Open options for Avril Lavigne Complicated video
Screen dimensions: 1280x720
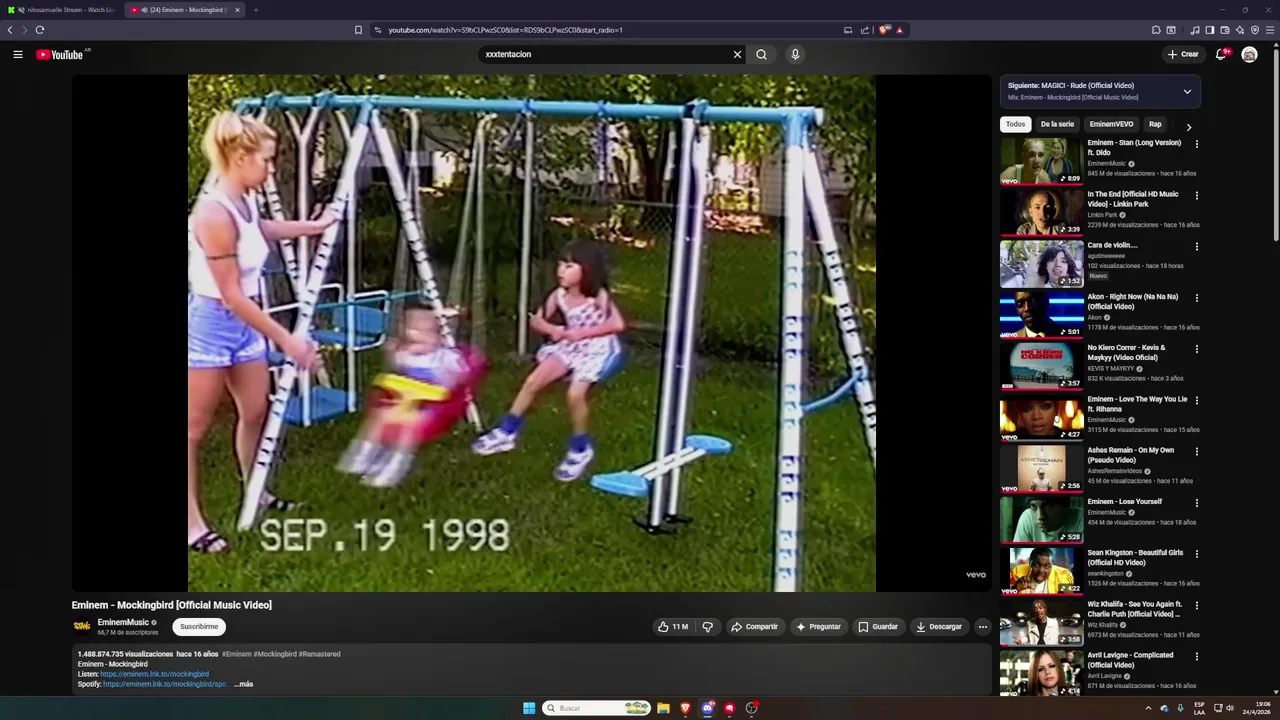click(1196, 656)
